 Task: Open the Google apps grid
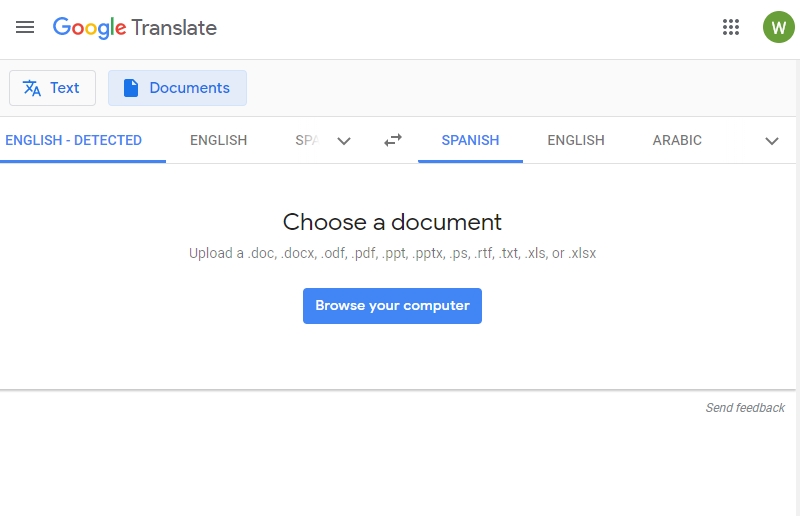tap(731, 28)
